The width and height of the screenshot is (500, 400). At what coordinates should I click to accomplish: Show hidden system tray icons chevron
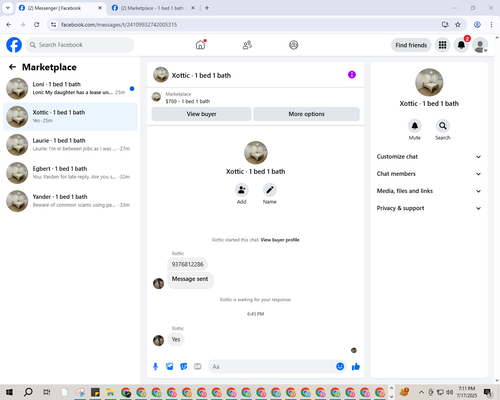pos(421,392)
